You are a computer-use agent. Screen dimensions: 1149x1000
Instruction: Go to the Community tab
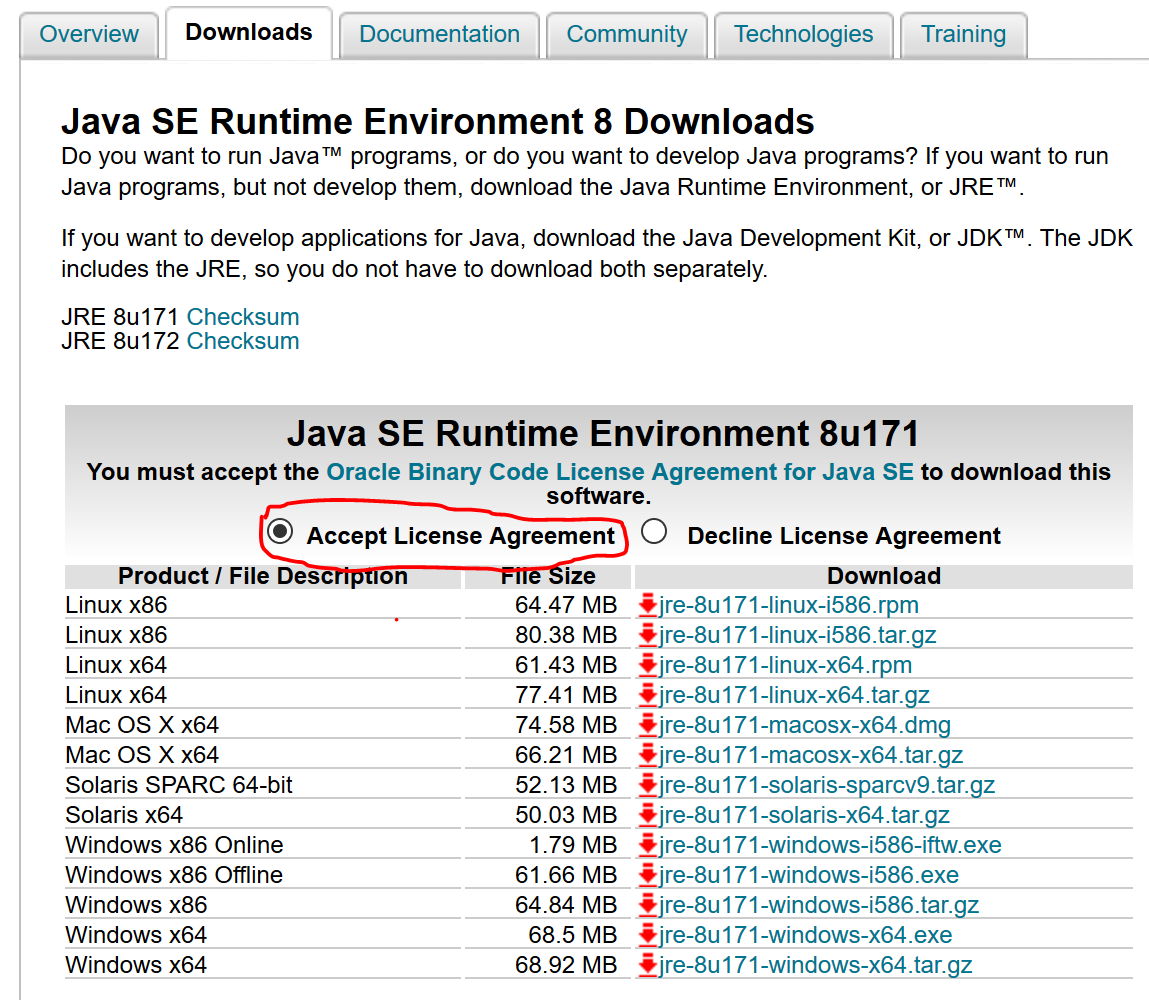[x=626, y=35]
